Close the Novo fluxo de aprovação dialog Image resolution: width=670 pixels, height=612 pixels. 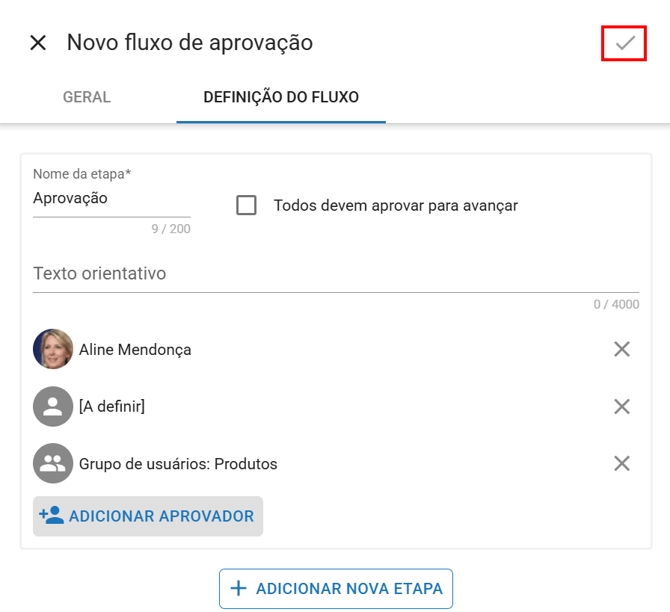[x=38, y=43]
